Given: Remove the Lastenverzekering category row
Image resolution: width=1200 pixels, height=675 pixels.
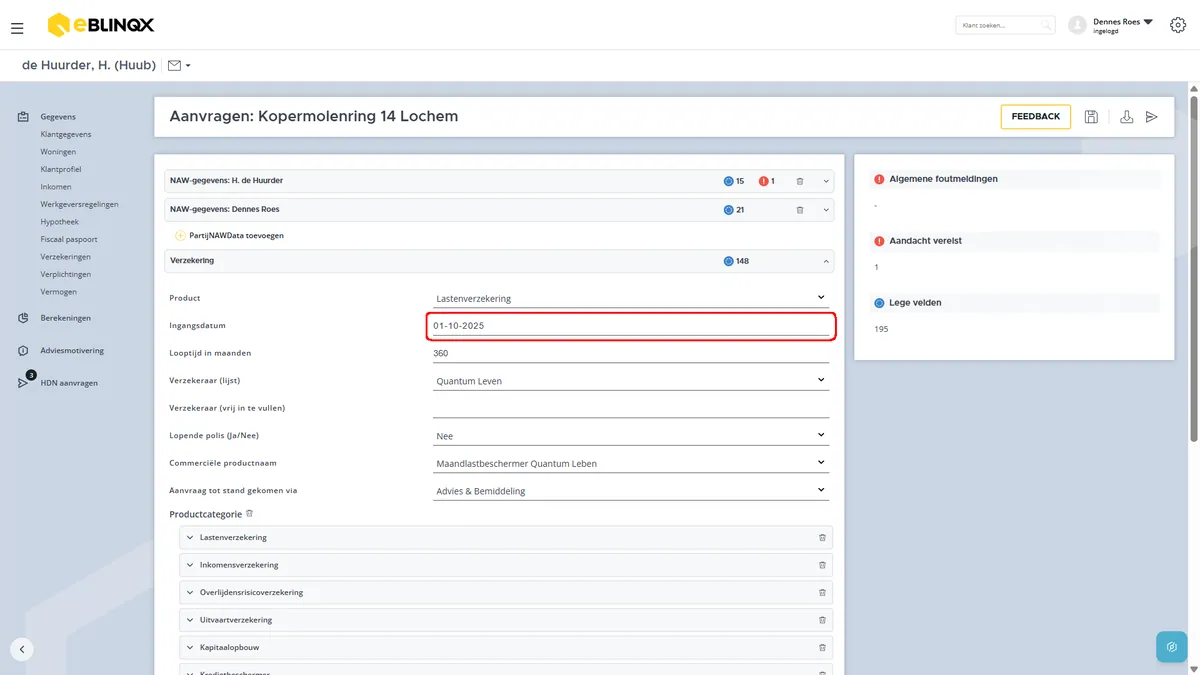Looking at the screenshot, I should 822,538.
